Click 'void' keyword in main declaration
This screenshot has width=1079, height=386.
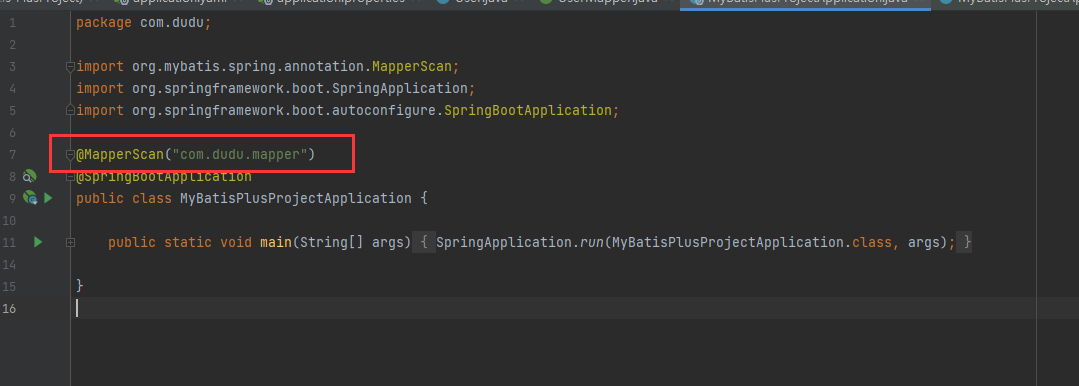(236, 242)
